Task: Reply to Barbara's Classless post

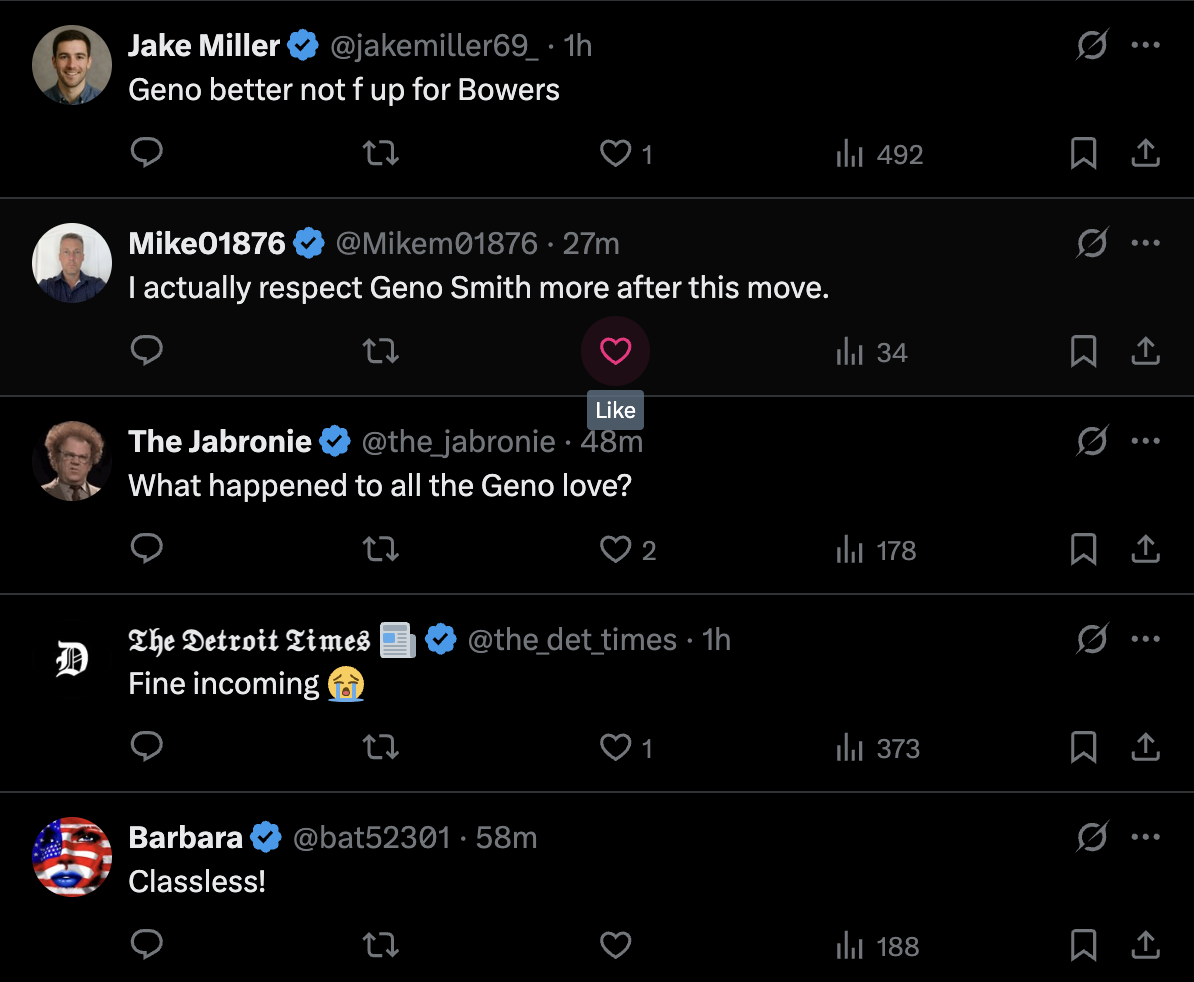Action: pos(147,945)
